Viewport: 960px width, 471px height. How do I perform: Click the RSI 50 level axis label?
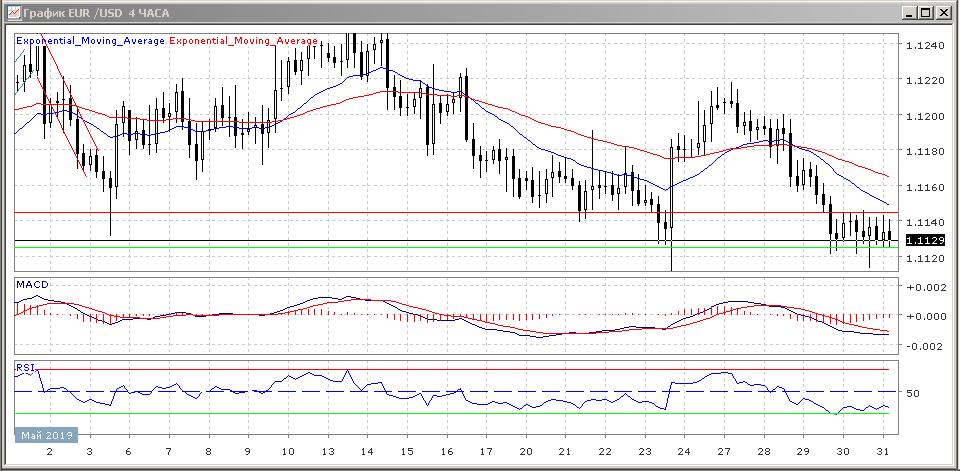coord(913,393)
